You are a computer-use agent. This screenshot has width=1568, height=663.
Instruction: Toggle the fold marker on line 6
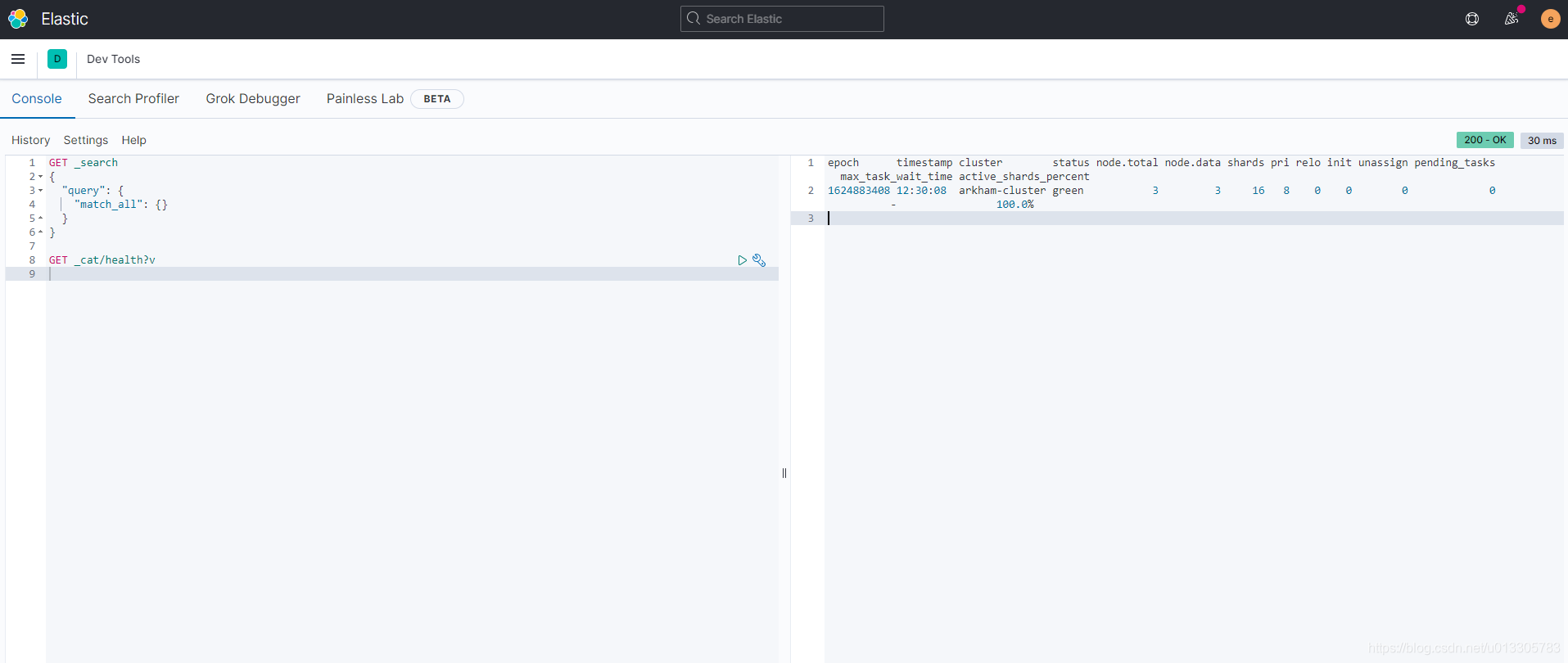41,232
